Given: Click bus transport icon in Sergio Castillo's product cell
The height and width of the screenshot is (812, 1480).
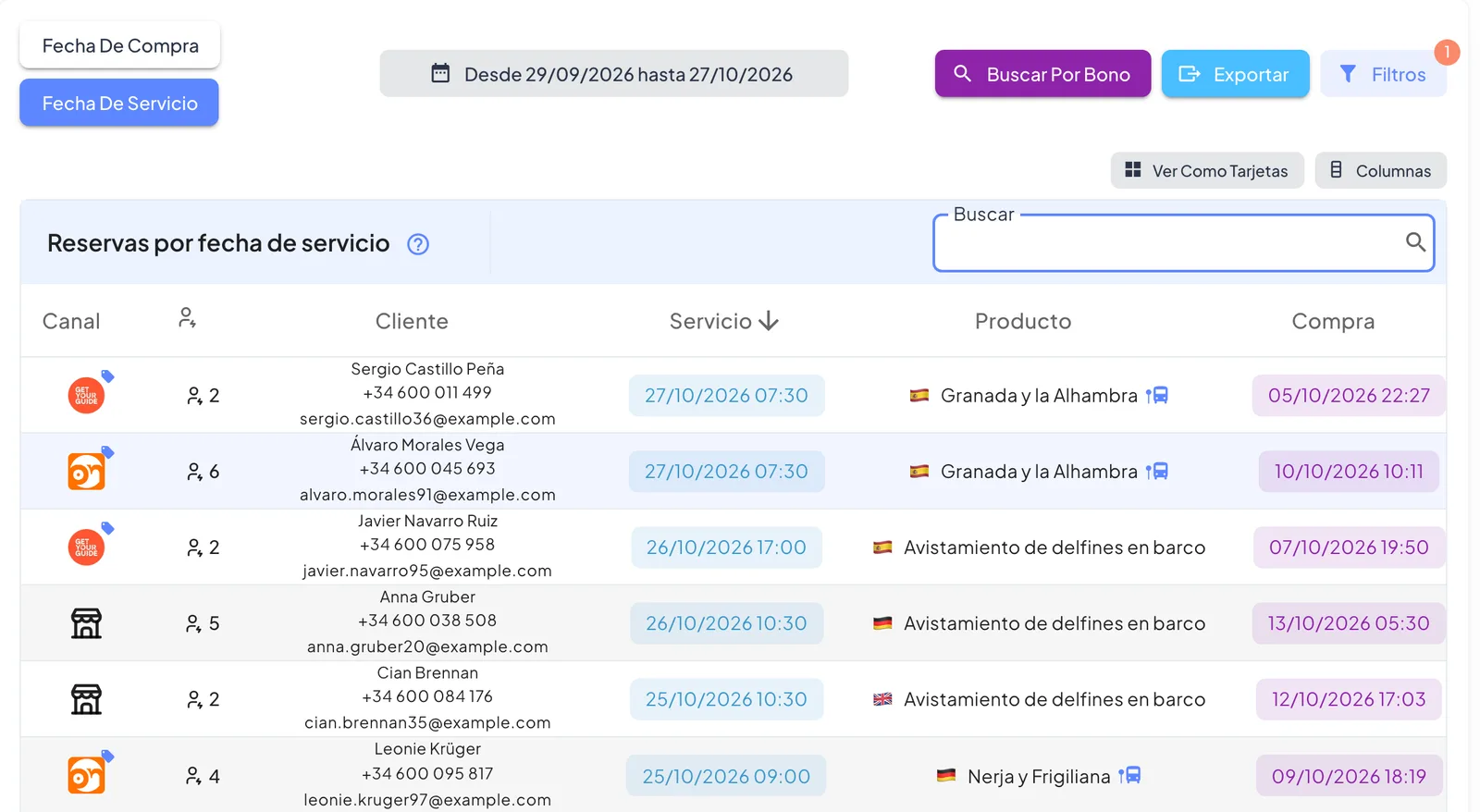Looking at the screenshot, I should coord(1157,396).
